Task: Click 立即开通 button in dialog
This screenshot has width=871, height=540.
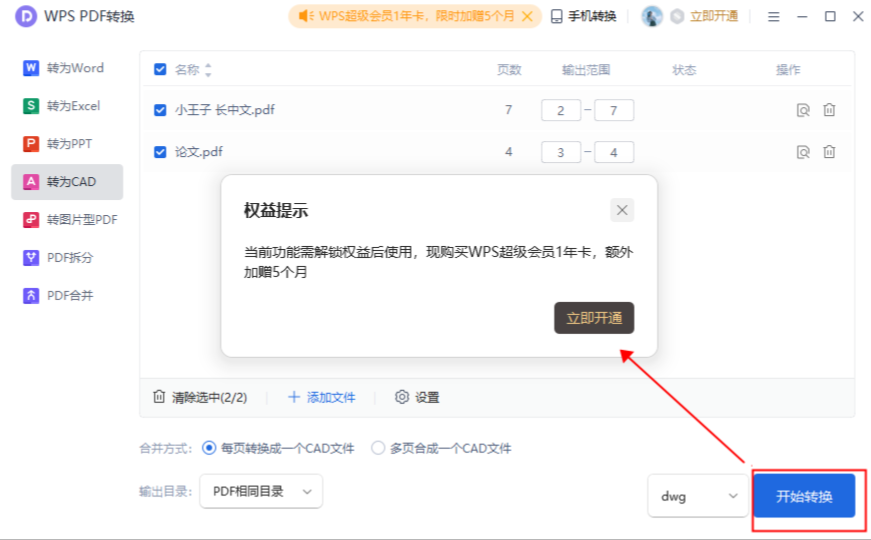Action: click(x=594, y=318)
